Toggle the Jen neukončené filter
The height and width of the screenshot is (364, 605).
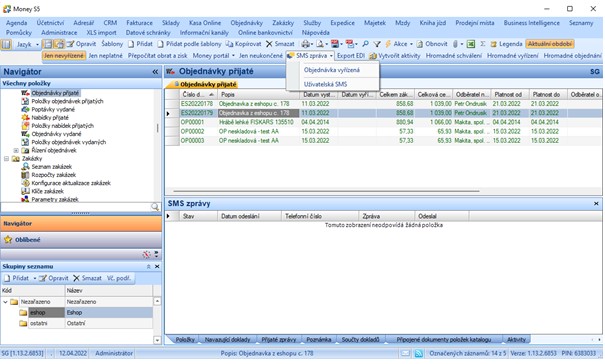click(261, 56)
